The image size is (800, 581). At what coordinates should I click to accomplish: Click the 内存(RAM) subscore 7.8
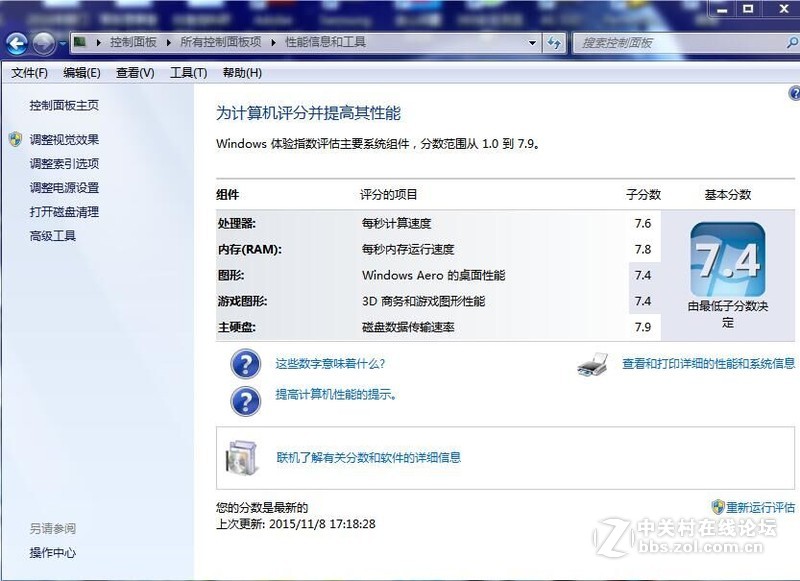pyautogui.click(x=643, y=249)
